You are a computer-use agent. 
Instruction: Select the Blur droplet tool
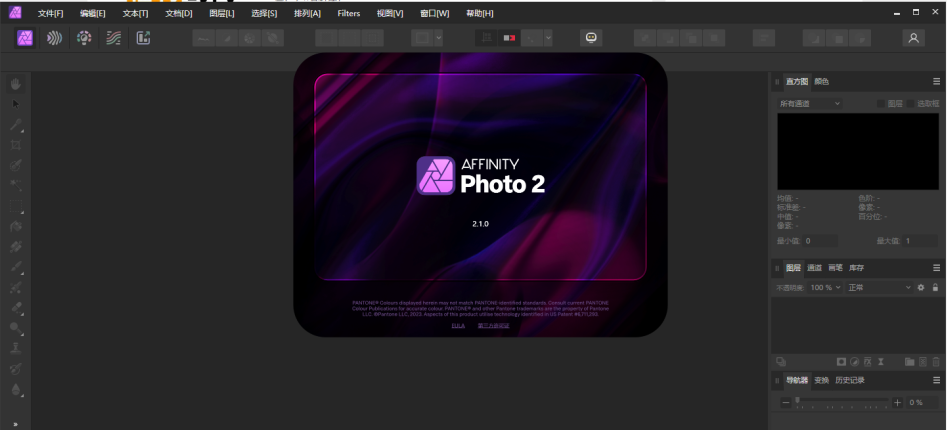(16, 389)
